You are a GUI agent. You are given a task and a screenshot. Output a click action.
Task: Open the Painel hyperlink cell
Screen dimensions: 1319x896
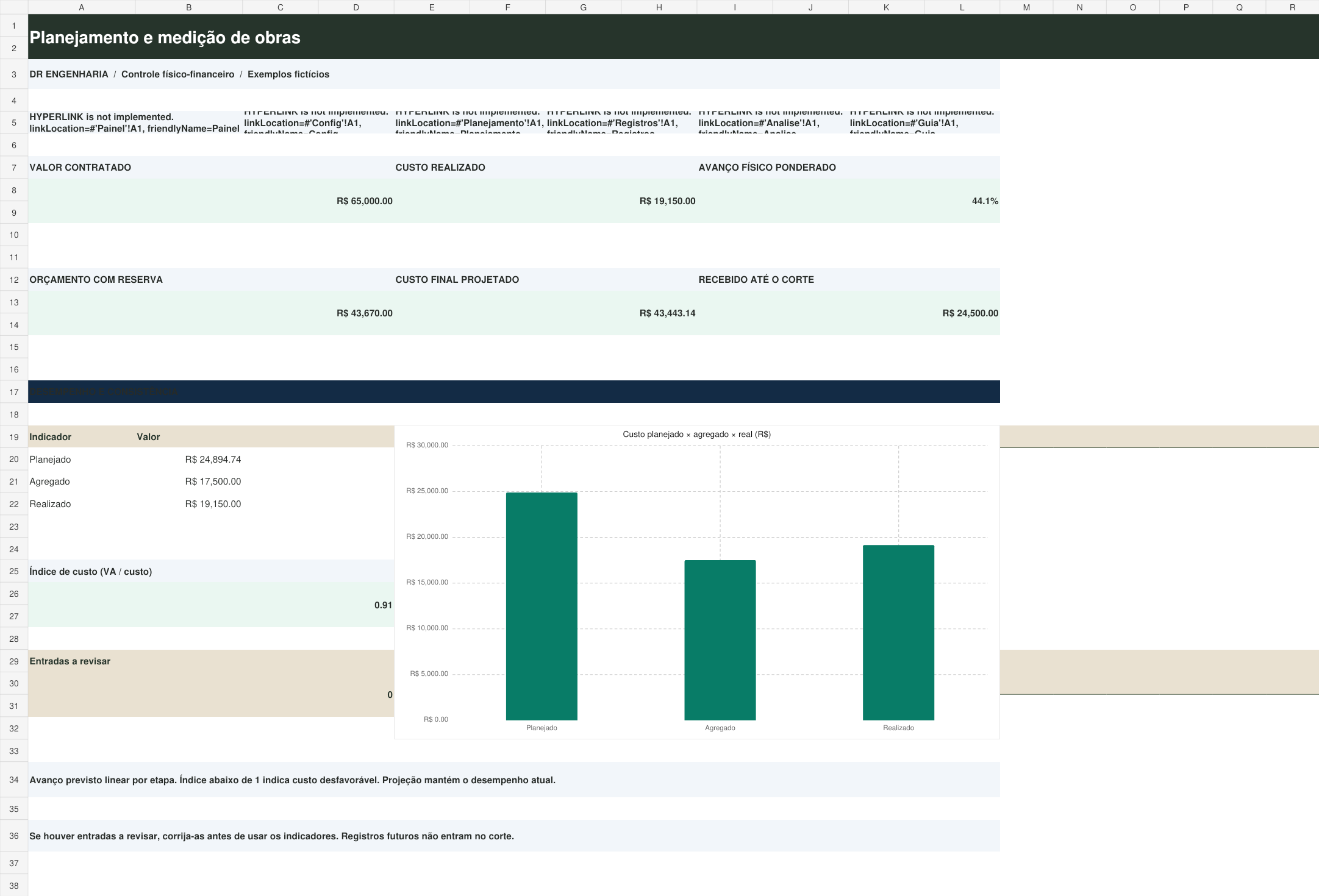click(x=135, y=123)
